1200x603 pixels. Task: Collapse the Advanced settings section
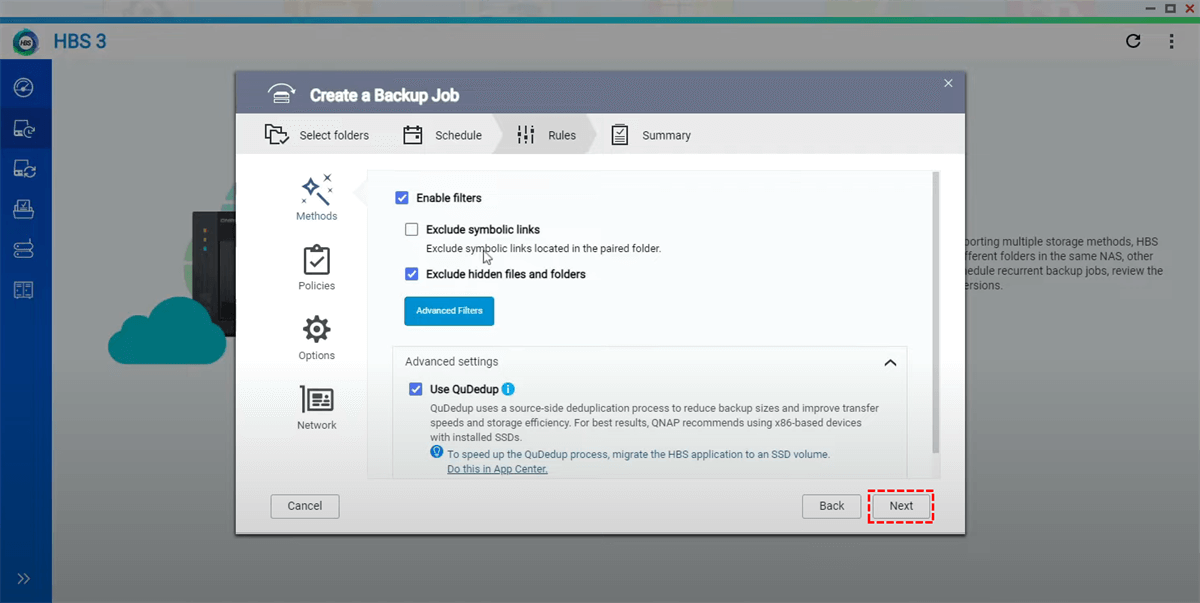click(x=890, y=362)
